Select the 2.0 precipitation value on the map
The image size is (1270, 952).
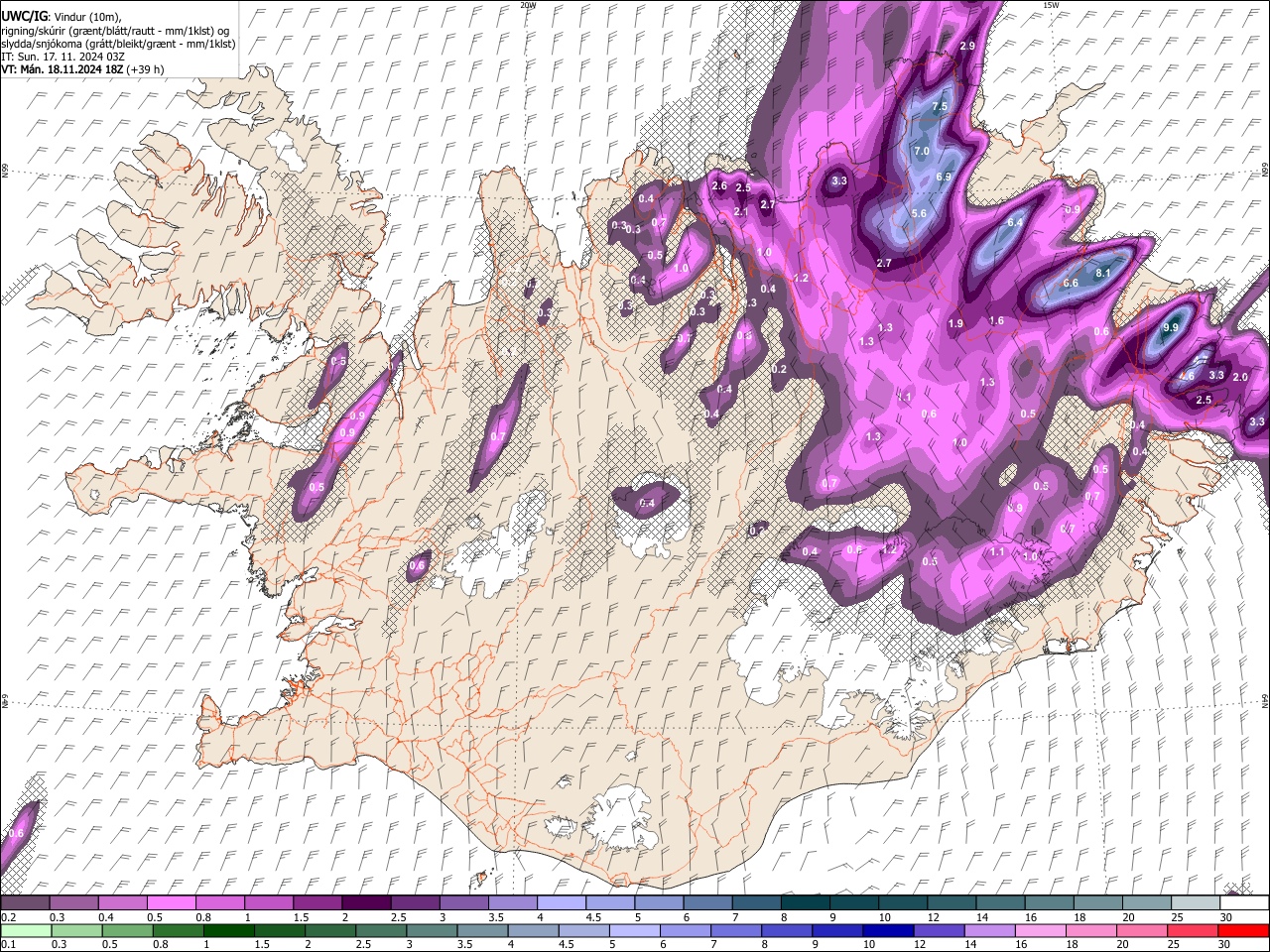click(x=1240, y=377)
